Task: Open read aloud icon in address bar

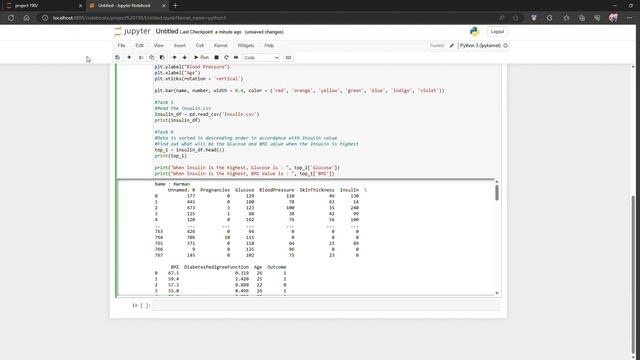Action: point(502,18)
